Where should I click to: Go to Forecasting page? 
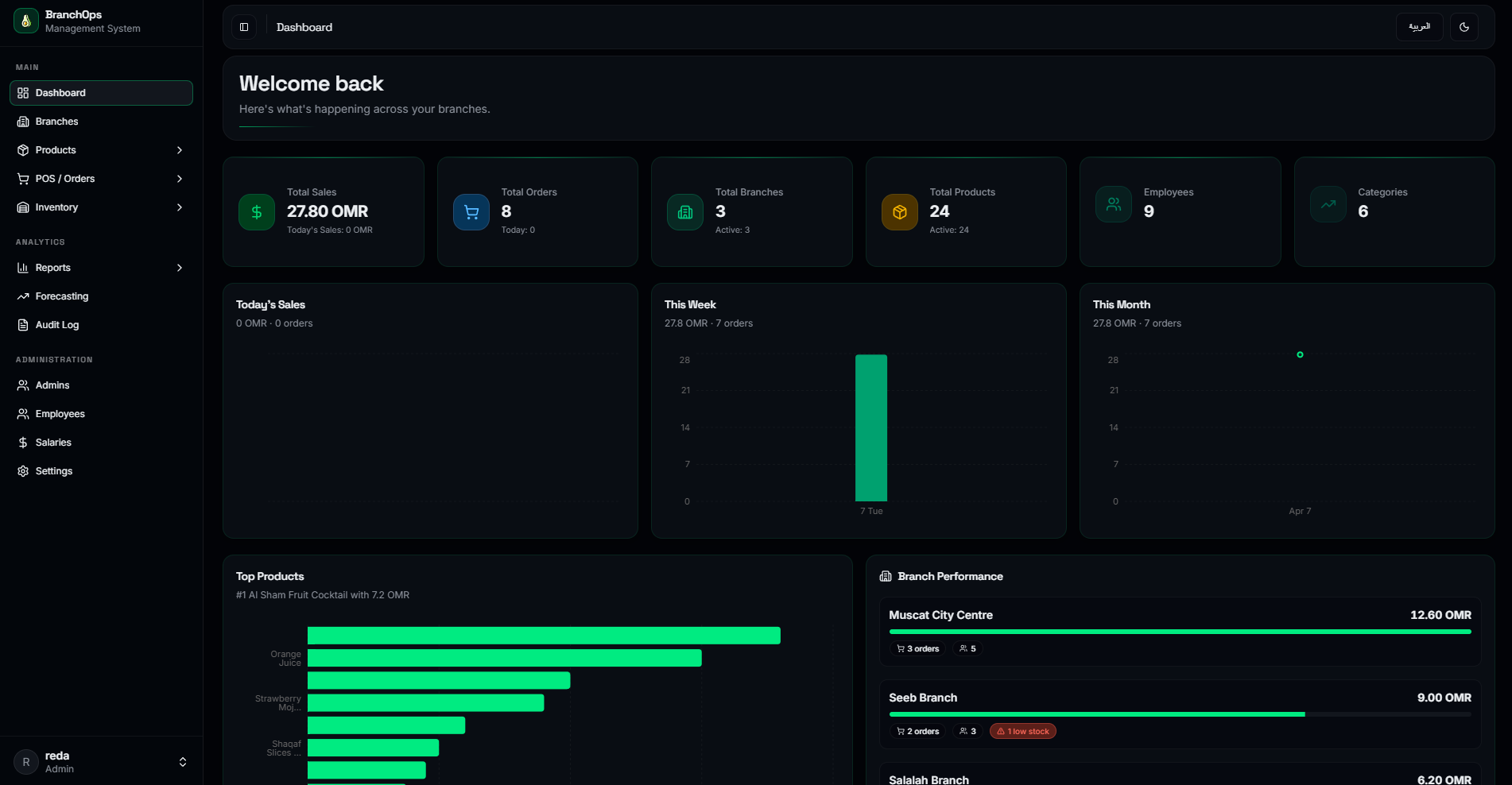click(101, 296)
